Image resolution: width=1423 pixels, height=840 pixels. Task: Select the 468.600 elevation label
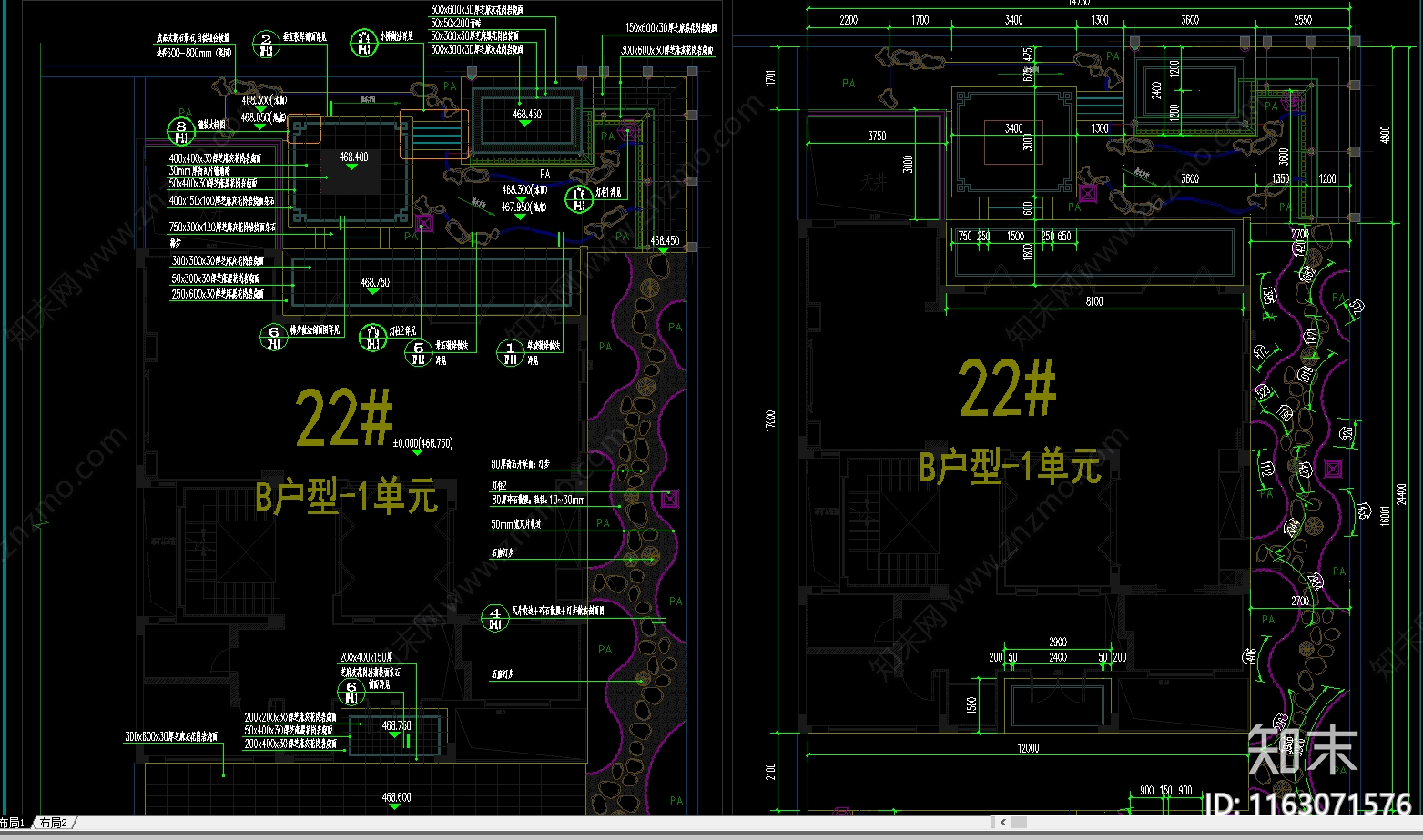pyautogui.click(x=396, y=797)
